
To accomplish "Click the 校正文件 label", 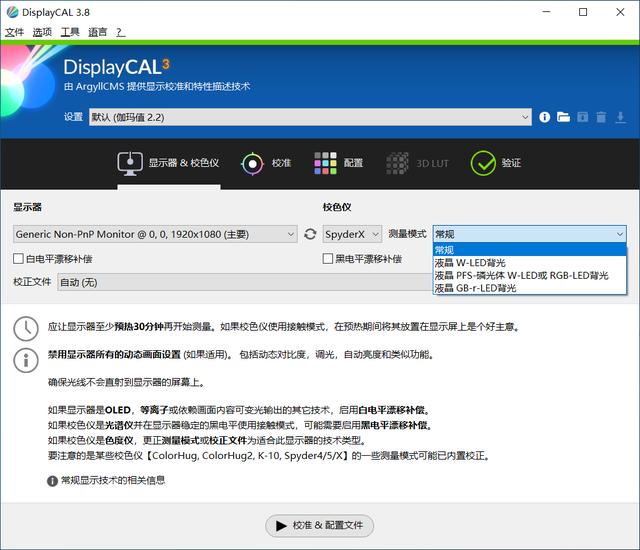I will tap(32, 282).
